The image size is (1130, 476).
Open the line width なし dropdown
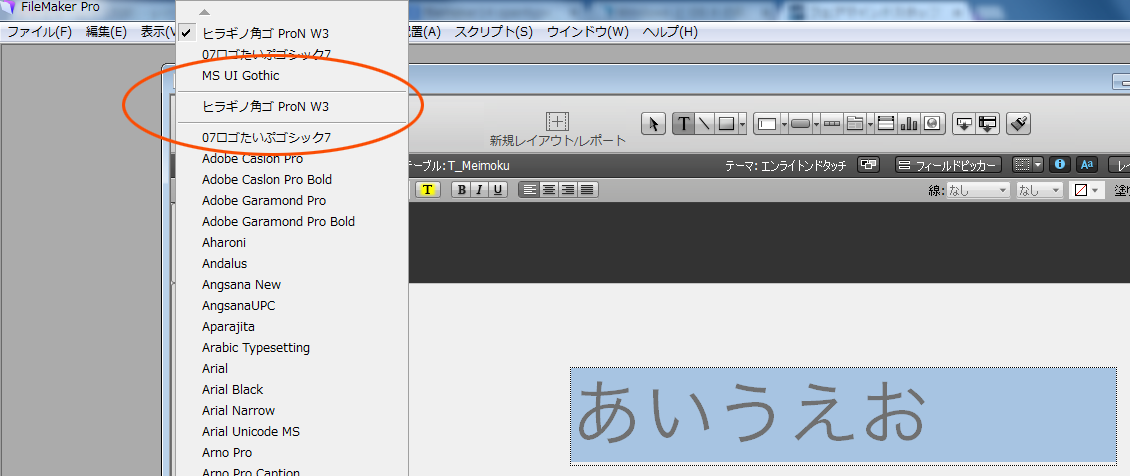[1040, 191]
